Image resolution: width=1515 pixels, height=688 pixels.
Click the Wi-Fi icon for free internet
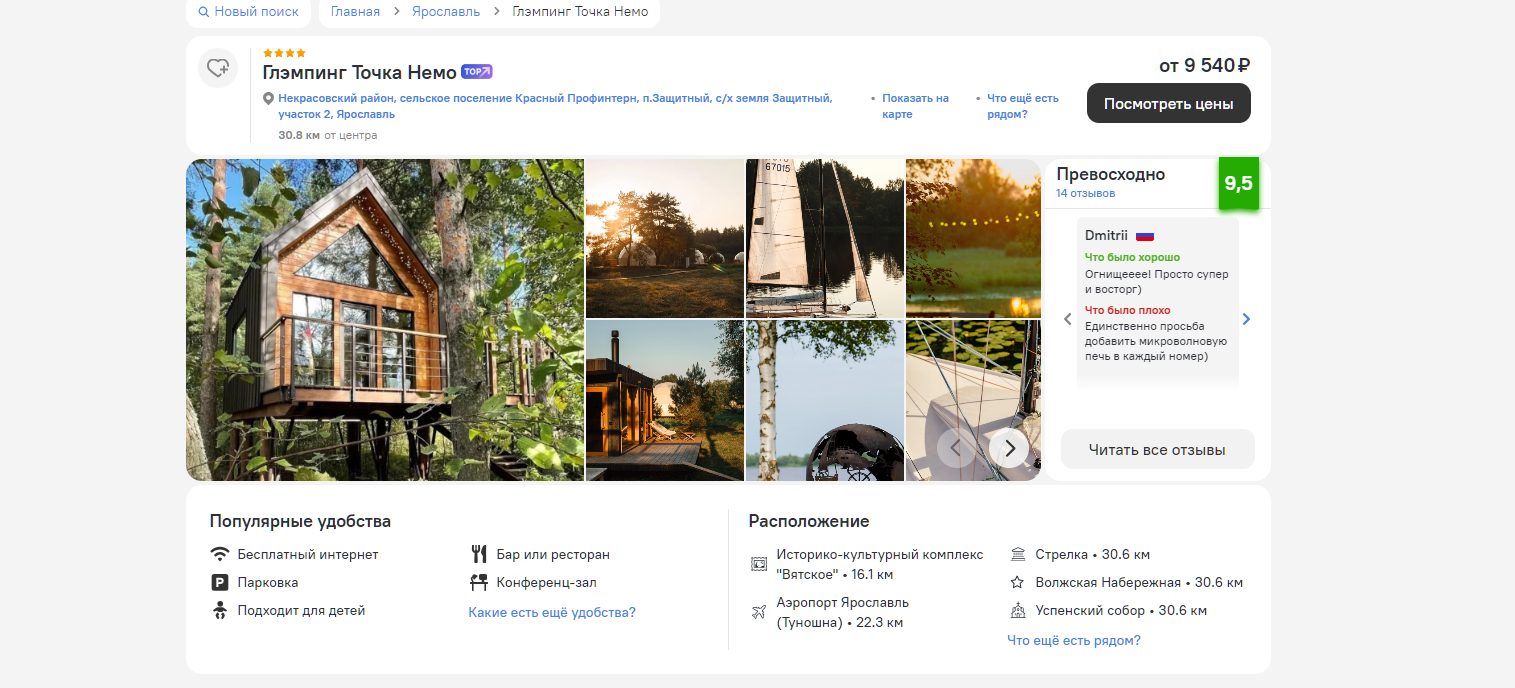tap(220, 554)
